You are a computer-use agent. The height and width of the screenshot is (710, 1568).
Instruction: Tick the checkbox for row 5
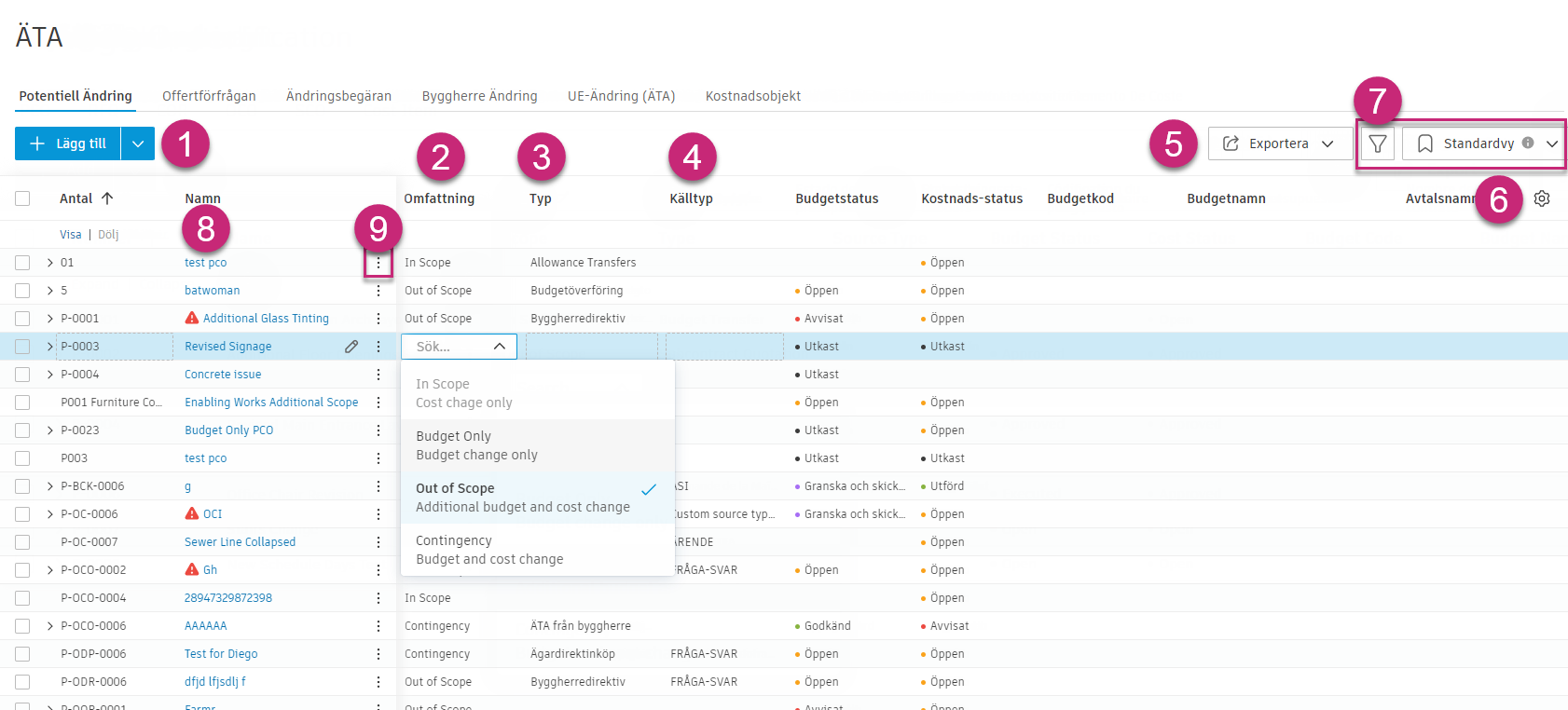pyautogui.click(x=22, y=291)
